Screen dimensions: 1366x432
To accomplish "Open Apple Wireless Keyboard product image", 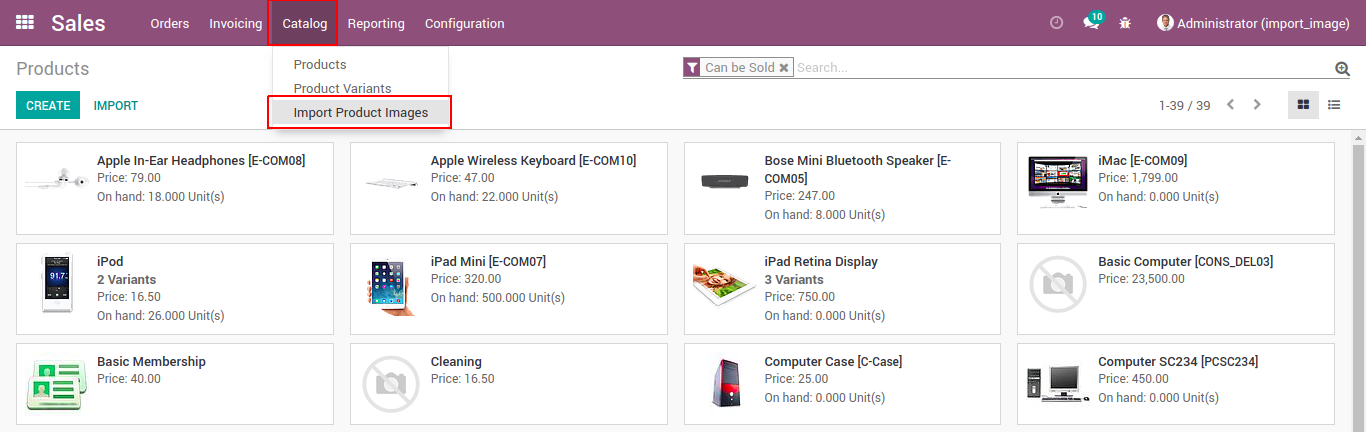I will 391,184.
